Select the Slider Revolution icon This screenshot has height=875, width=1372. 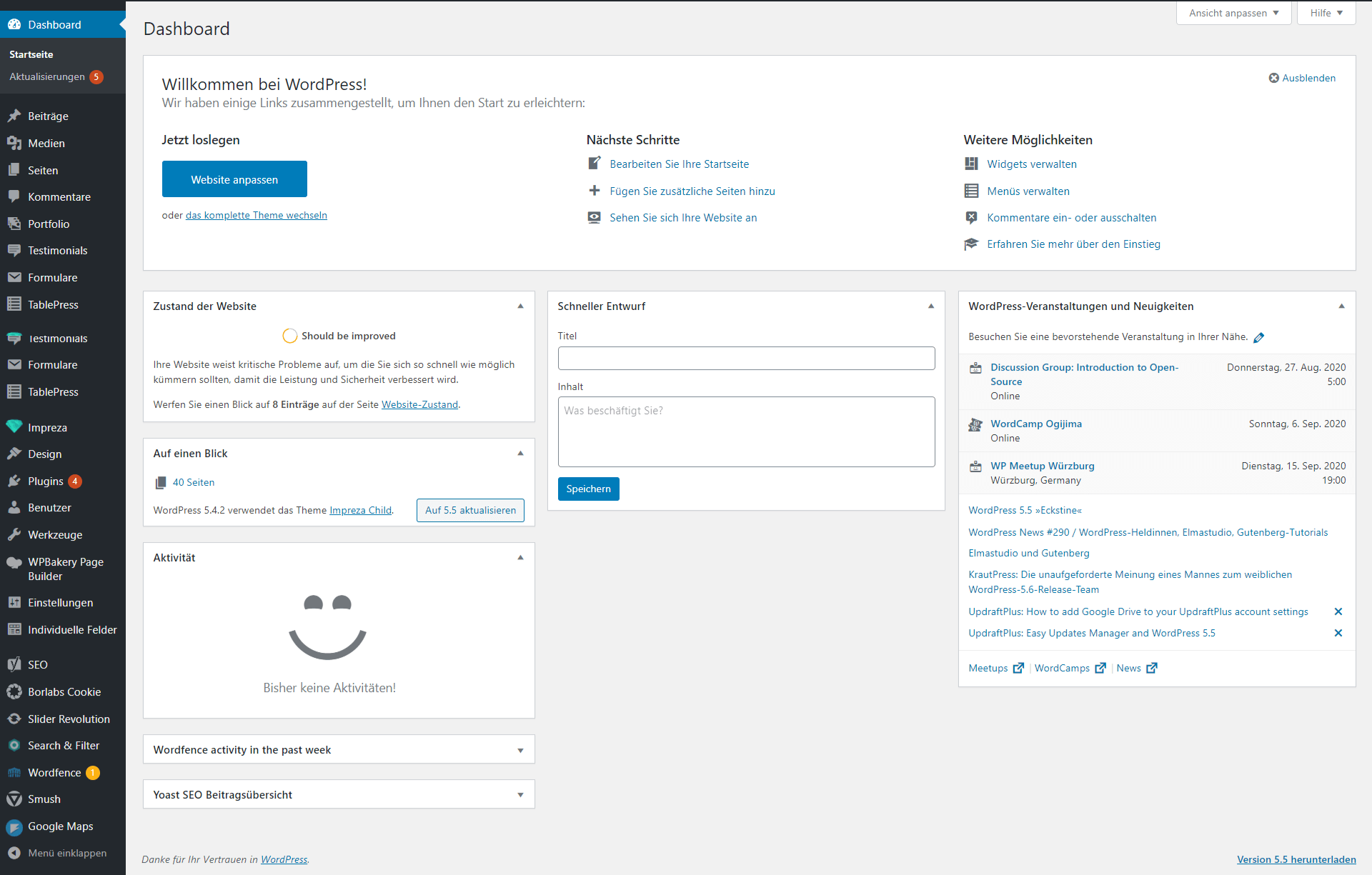pyautogui.click(x=14, y=719)
